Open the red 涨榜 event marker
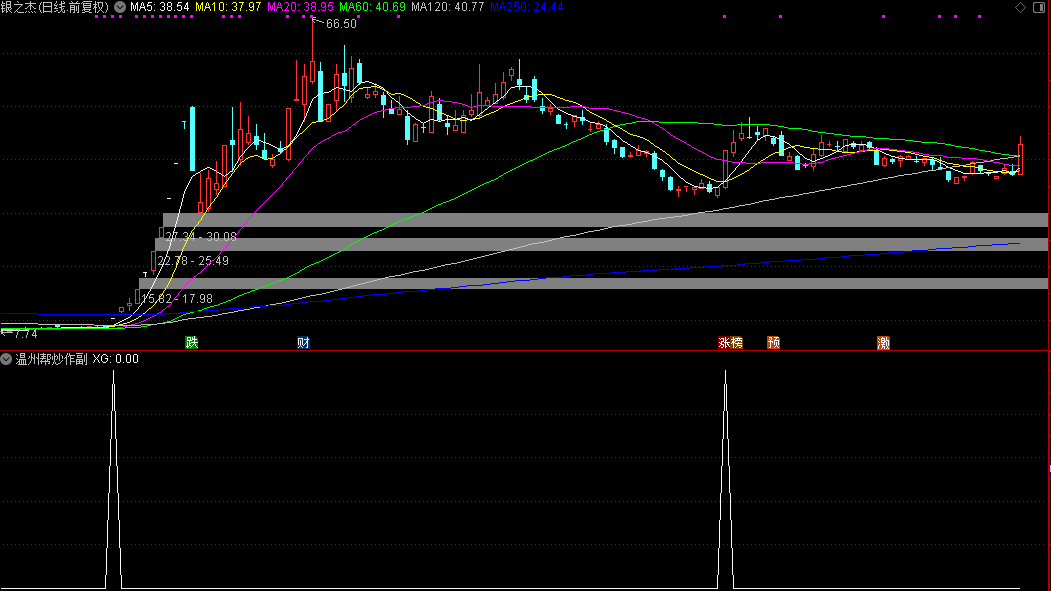The width and height of the screenshot is (1051, 591). click(730, 342)
